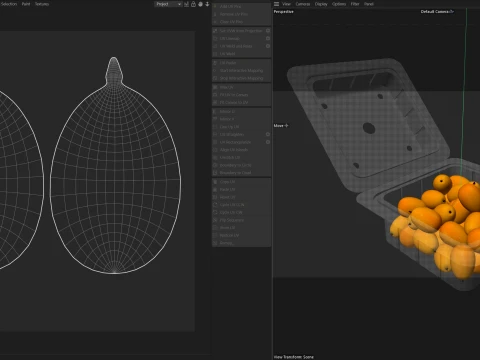Click the Add UV Pins icon
Viewport: 480px width, 360px height.
215,6
